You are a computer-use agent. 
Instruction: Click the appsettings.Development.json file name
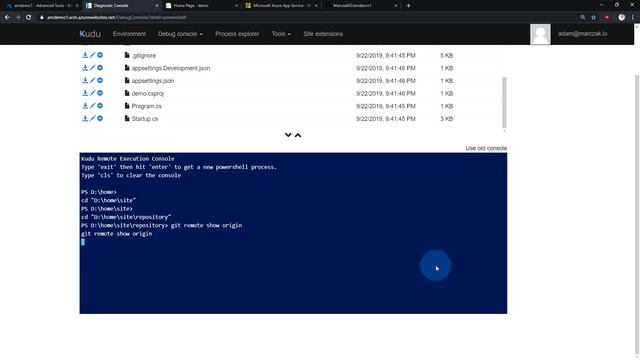pos(171,68)
